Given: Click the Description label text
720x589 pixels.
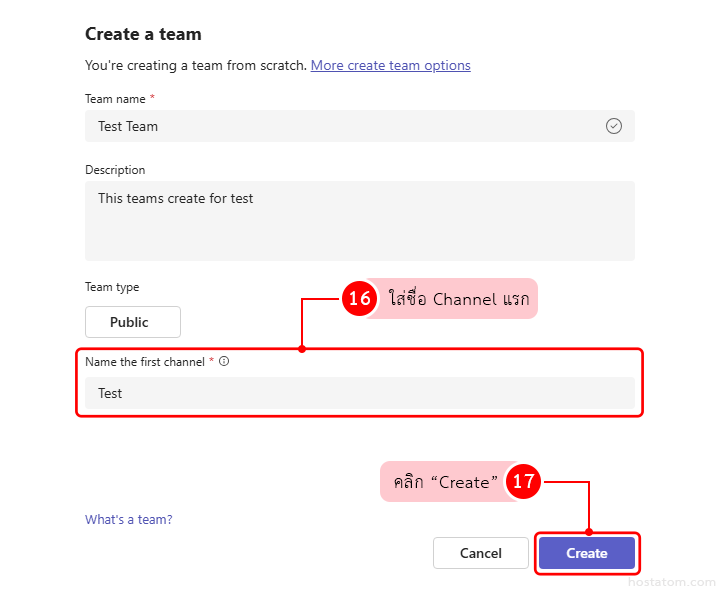Looking at the screenshot, I should click(115, 170).
